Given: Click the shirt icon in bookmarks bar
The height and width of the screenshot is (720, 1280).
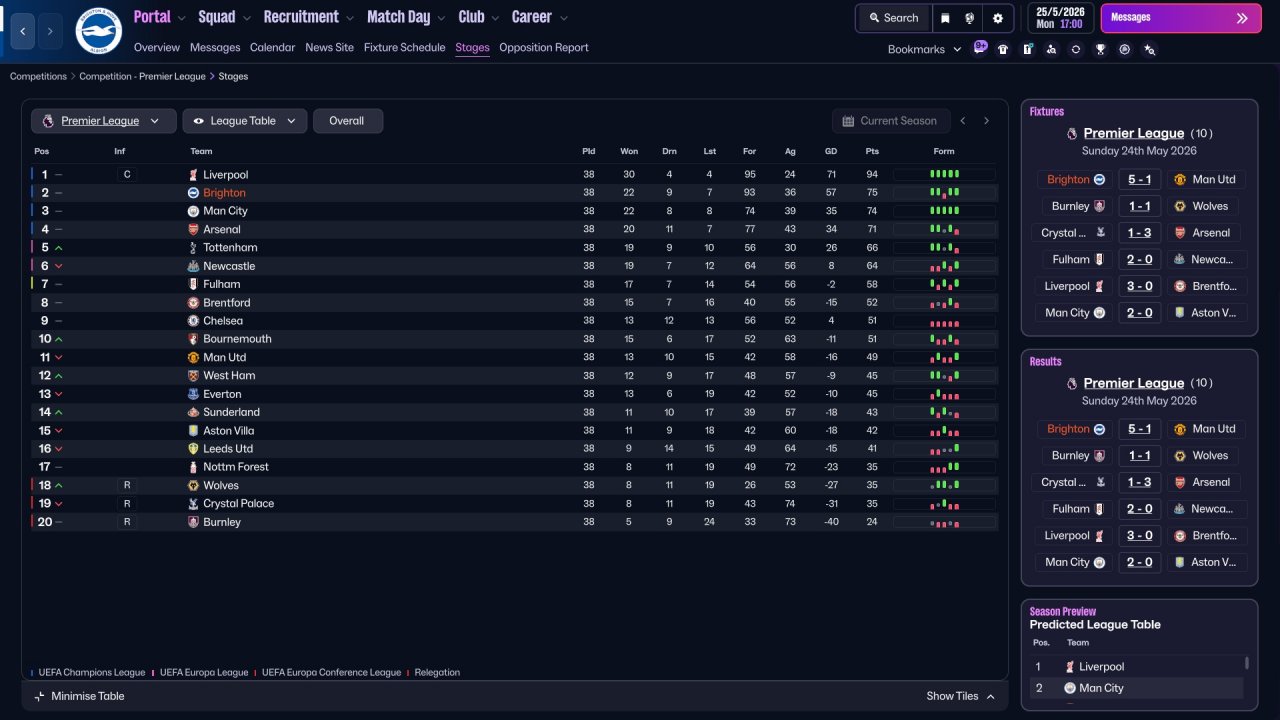Looking at the screenshot, I should (1003, 49).
